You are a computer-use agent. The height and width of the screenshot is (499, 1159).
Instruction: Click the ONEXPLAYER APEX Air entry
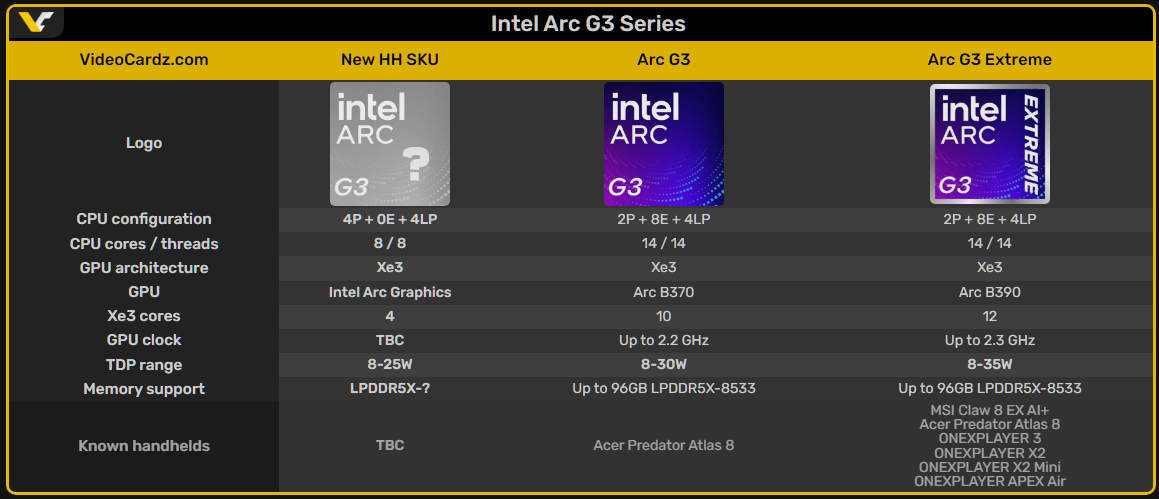(990, 482)
